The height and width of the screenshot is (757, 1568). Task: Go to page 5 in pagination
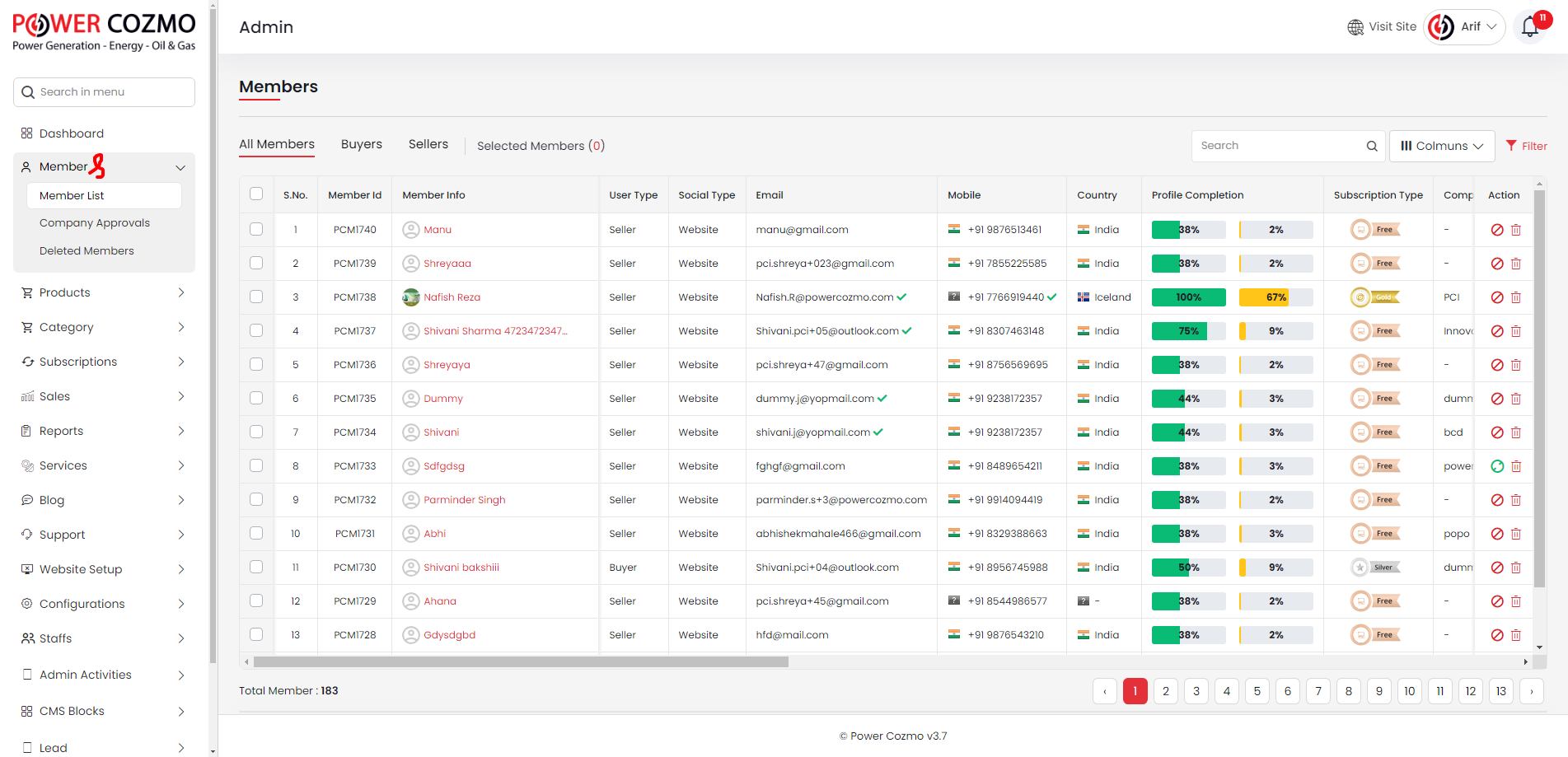tap(1257, 691)
